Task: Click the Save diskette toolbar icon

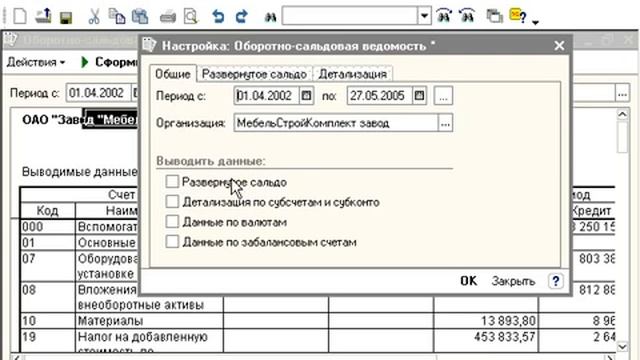Action: pyautogui.click(x=66, y=18)
